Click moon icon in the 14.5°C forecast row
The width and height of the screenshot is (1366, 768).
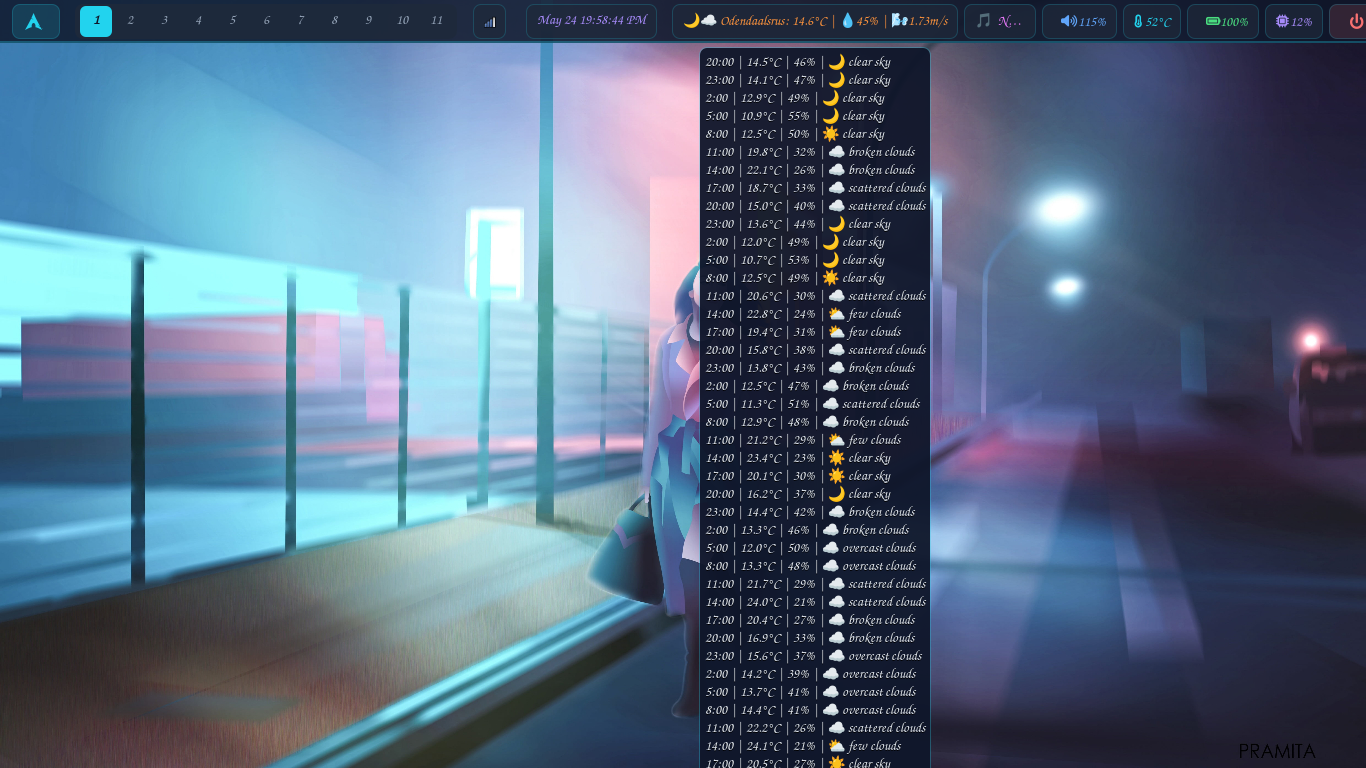836,62
